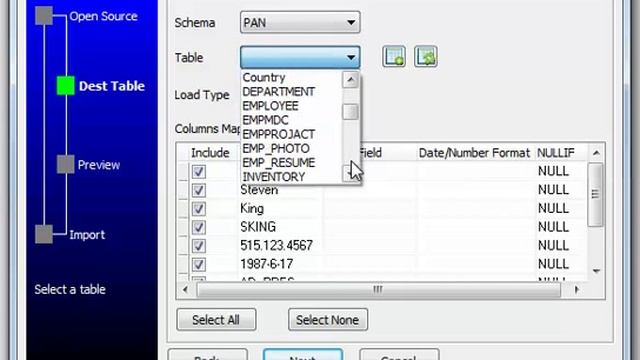Click the grid vertical scrollbar thumb
Image resolution: width=640 pixels, height=360 pixels.
[596, 195]
